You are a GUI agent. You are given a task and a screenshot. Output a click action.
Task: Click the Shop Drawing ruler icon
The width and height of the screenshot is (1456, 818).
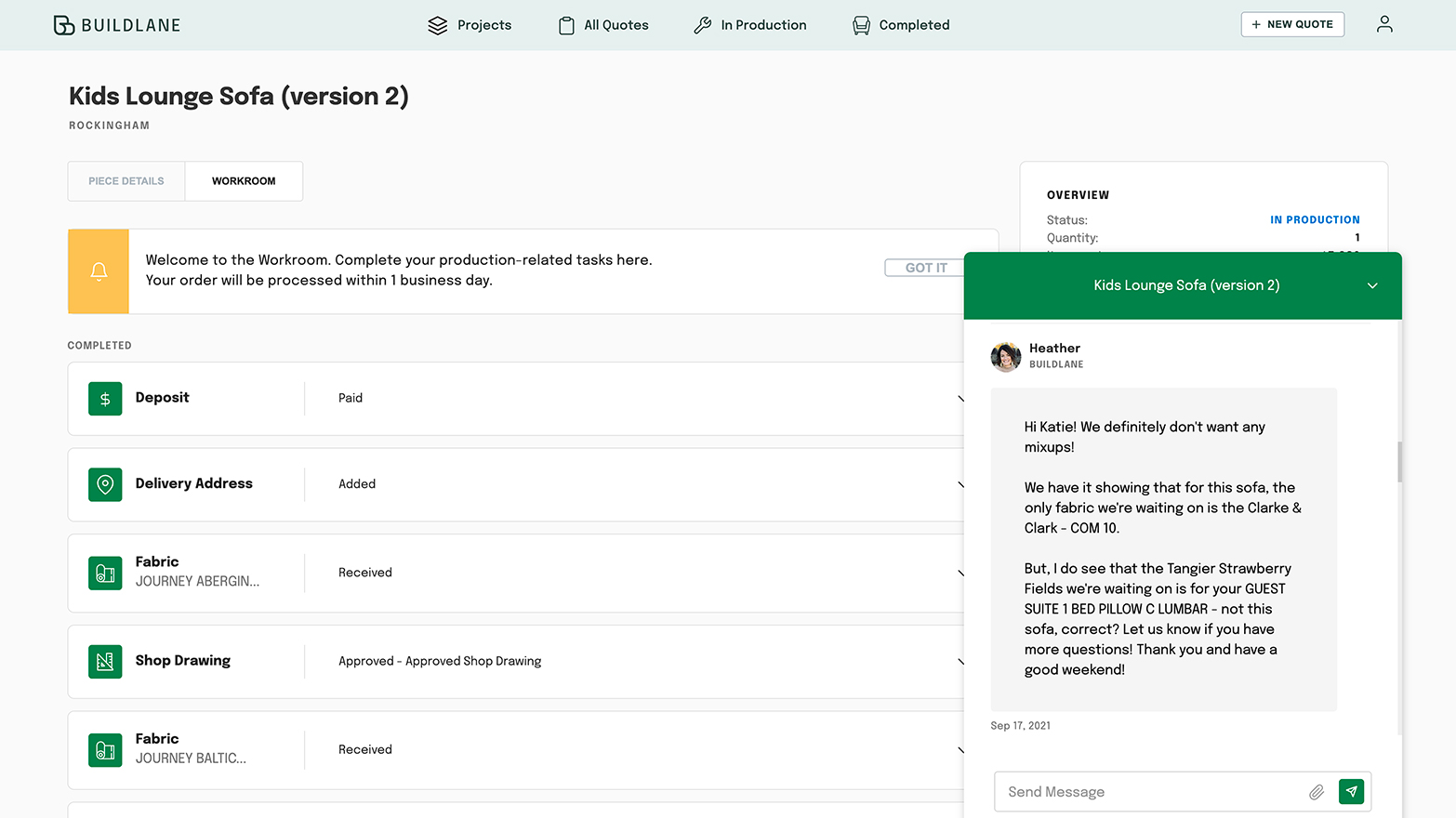point(105,661)
